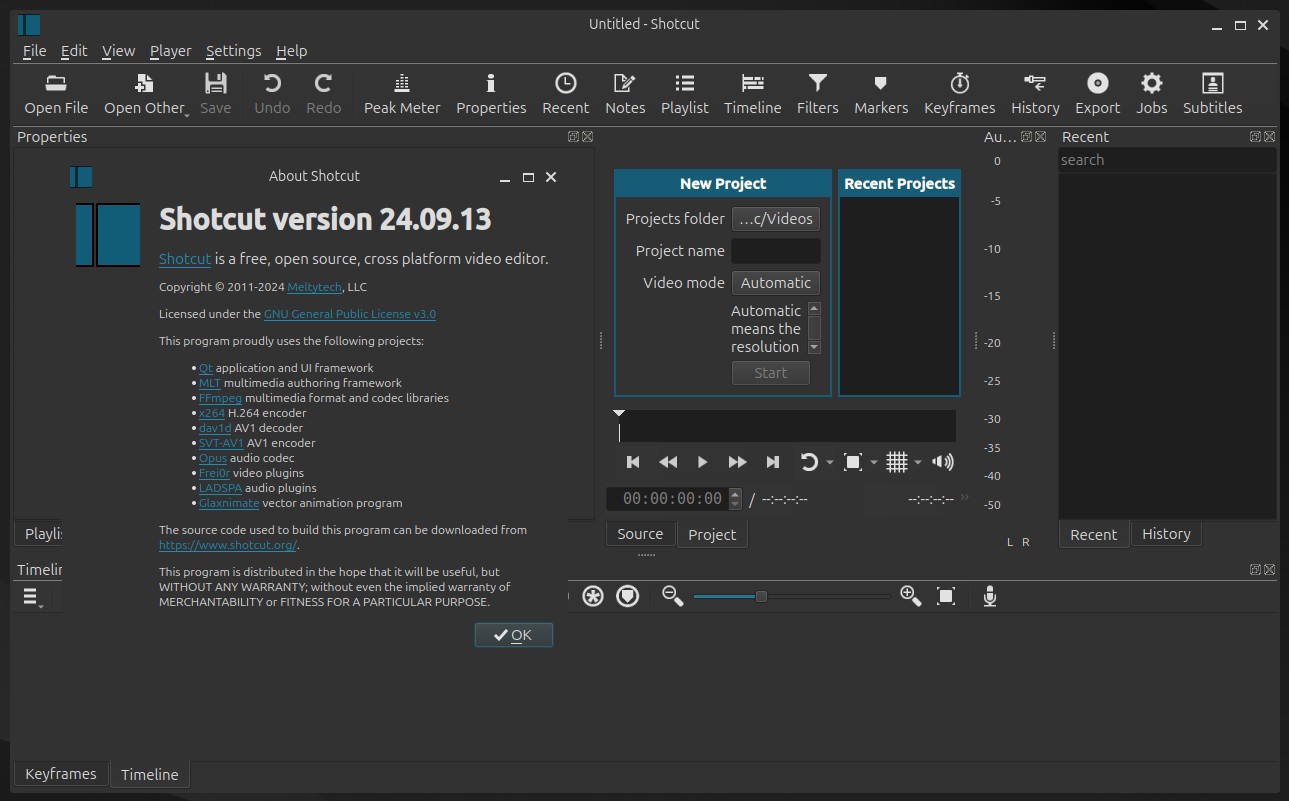1289x801 pixels.
Task: Toggle the player zoom fit icon
Action: (853, 462)
